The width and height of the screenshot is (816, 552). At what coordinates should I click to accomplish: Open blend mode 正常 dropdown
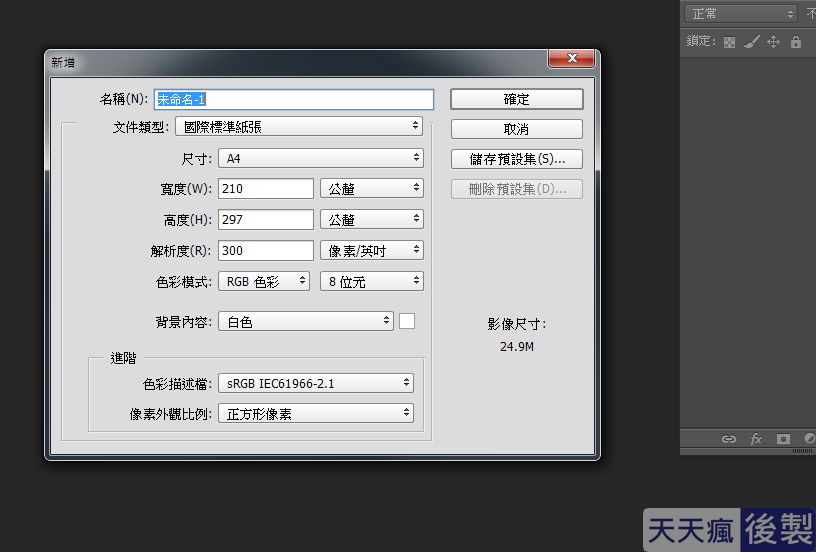click(x=741, y=14)
